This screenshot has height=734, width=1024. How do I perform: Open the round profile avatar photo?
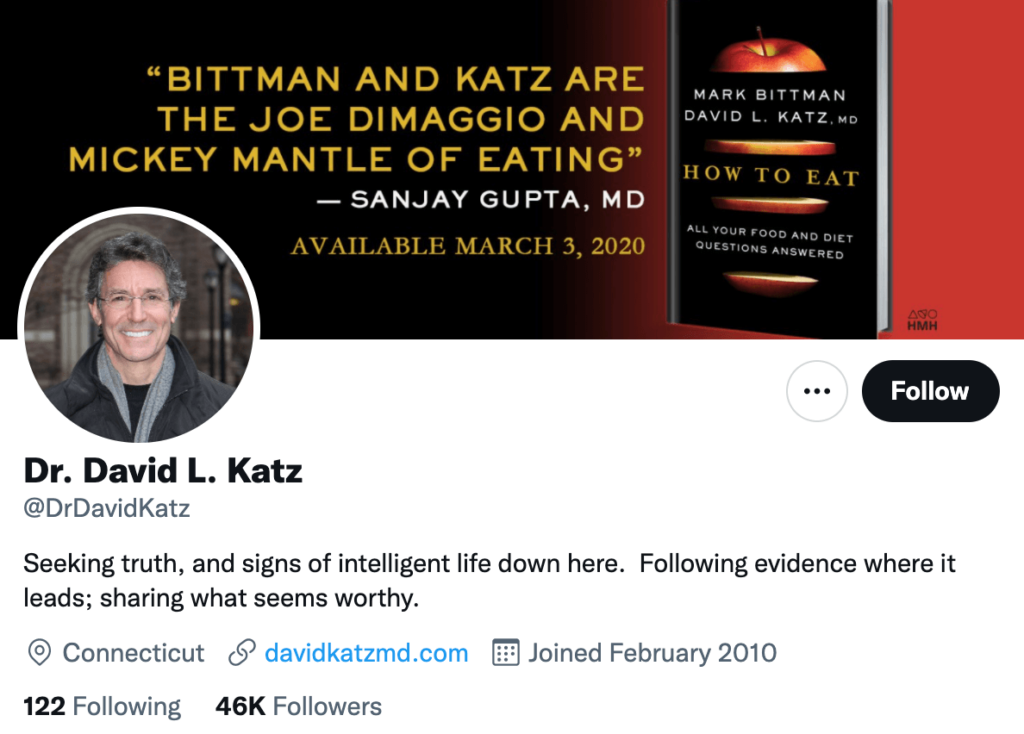(139, 326)
